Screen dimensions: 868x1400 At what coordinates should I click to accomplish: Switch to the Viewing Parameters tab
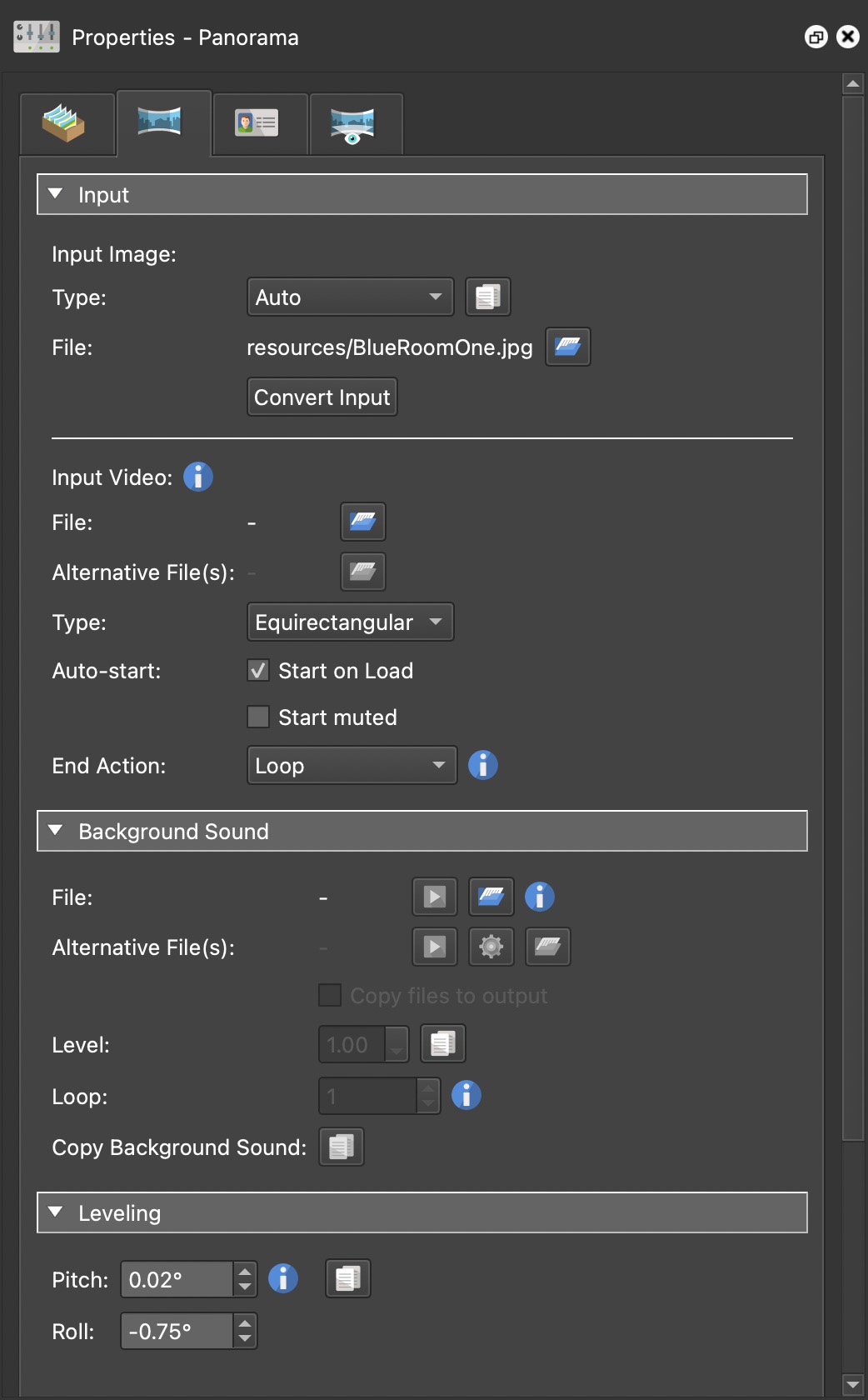[x=355, y=124]
